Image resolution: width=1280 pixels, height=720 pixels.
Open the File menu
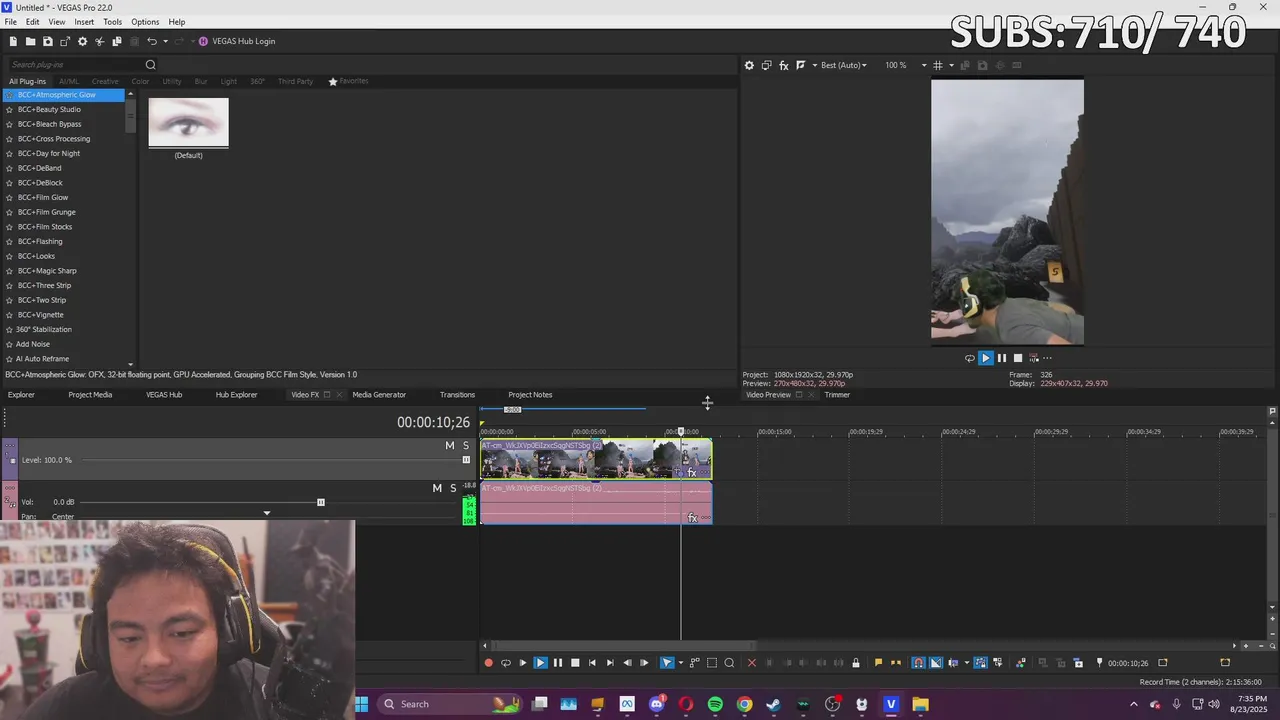click(x=10, y=22)
